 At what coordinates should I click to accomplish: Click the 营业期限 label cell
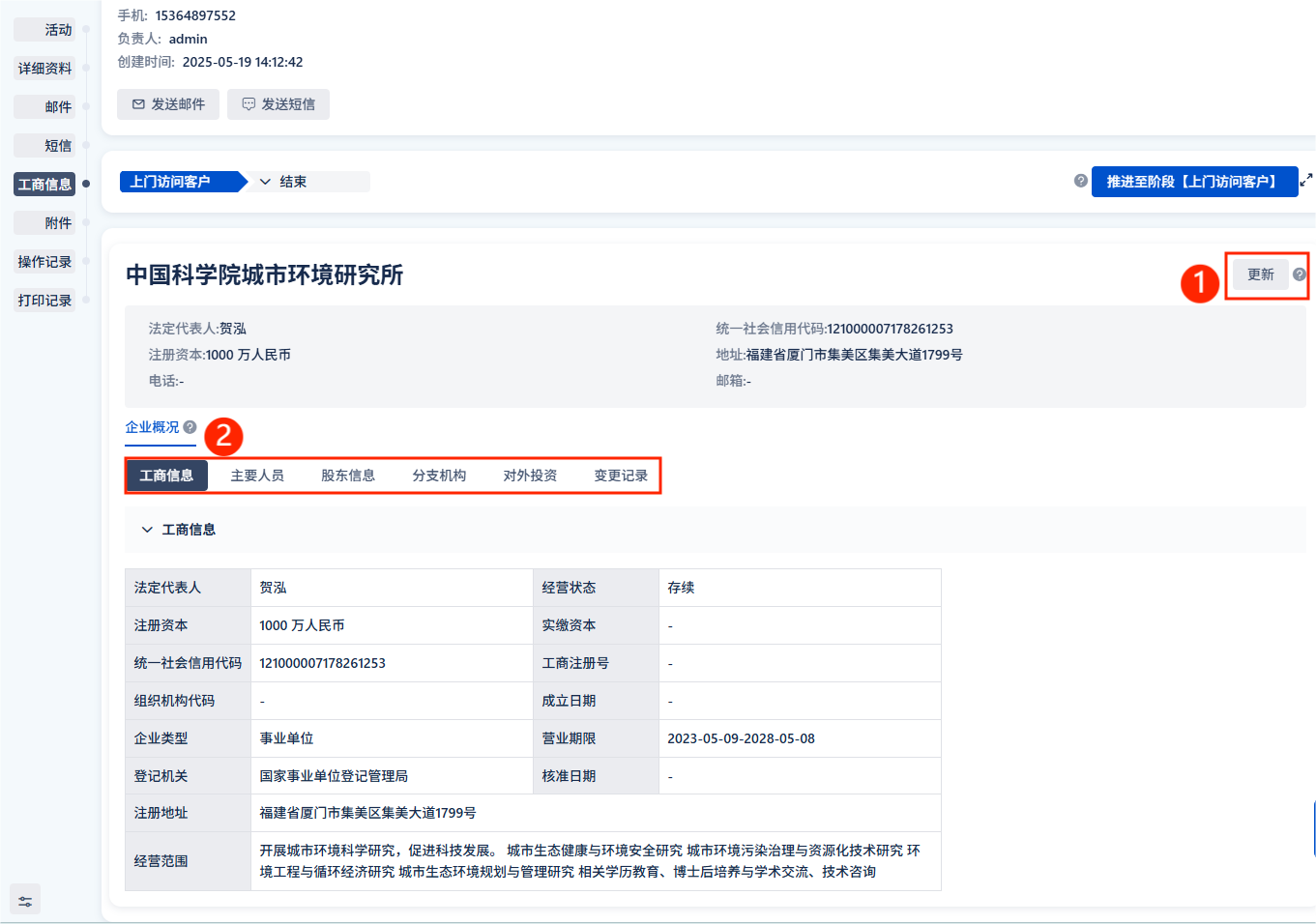(x=596, y=738)
